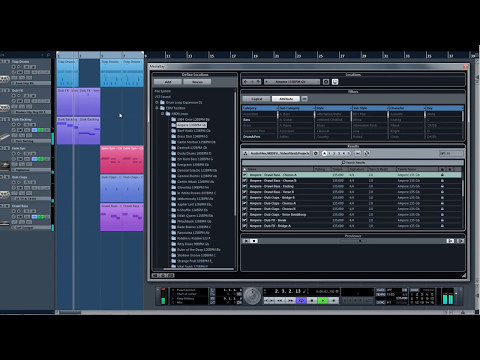The image size is (480, 360).
Task: Solo the Trap Drums track
Action: (7, 62)
